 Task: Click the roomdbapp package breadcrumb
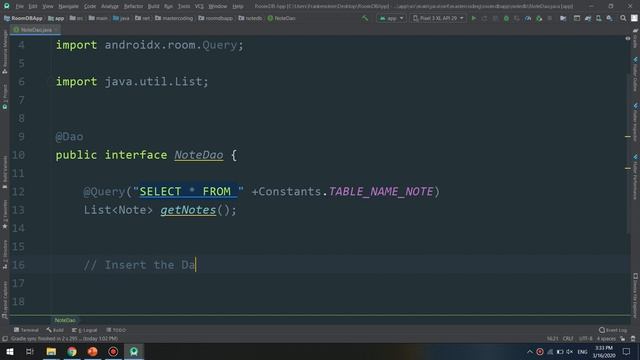click(x=216, y=18)
